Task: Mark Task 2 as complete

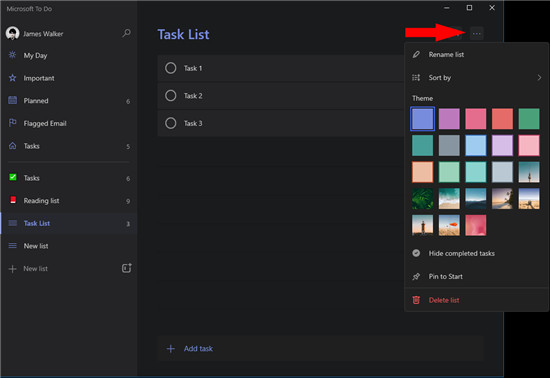Action: (x=170, y=95)
